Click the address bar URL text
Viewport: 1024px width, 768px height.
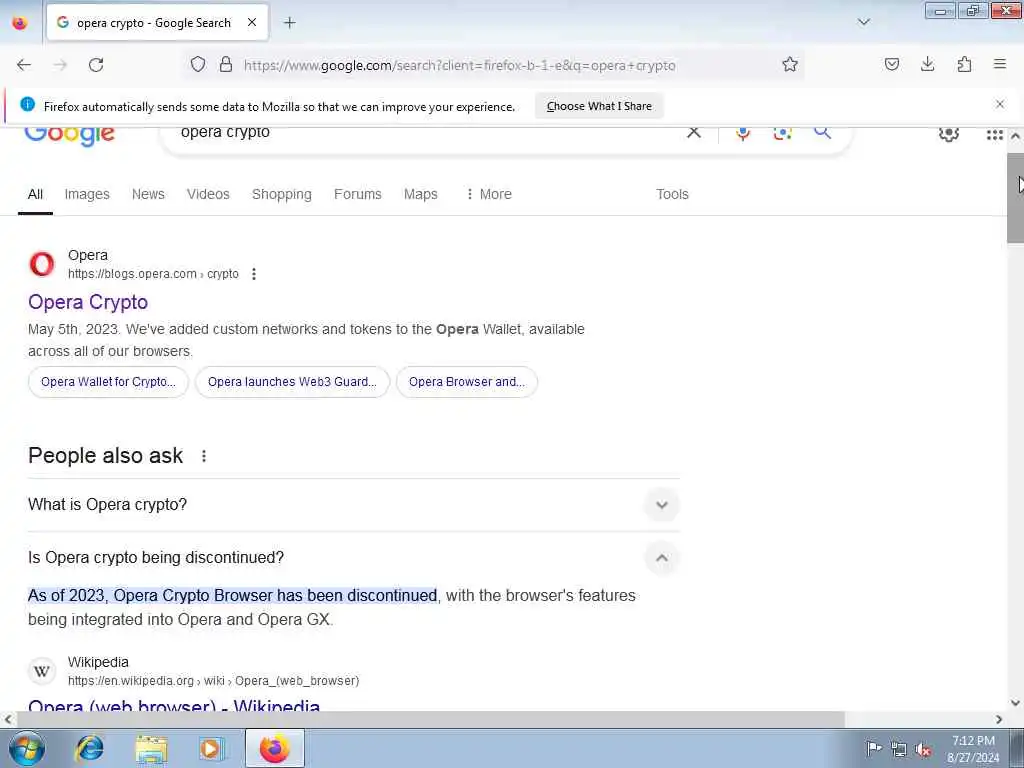[460, 65]
